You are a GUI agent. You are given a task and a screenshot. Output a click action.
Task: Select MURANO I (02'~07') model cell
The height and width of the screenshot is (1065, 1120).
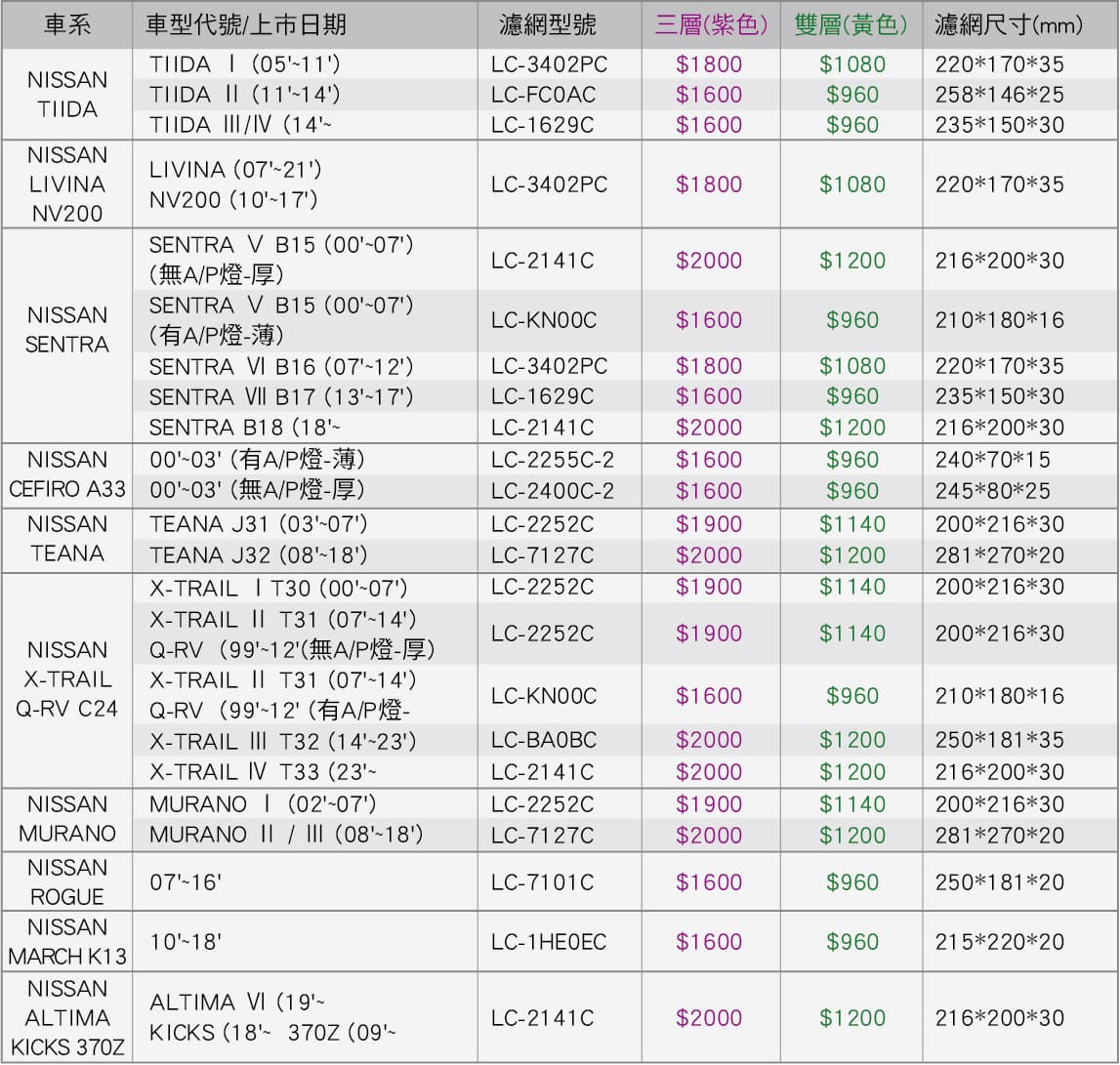click(305, 804)
